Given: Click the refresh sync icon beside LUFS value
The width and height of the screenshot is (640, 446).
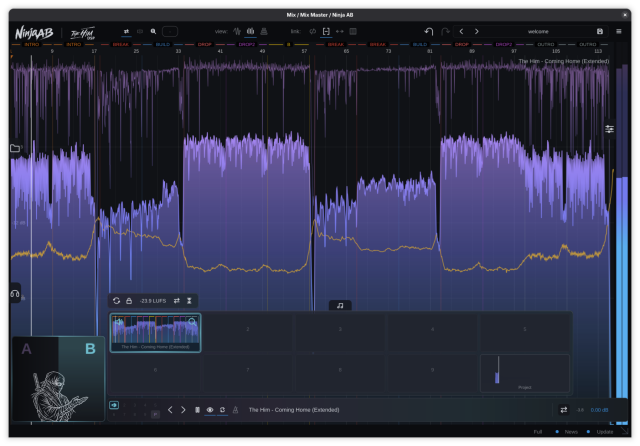Looking at the screenshot, I should [116, 301].
